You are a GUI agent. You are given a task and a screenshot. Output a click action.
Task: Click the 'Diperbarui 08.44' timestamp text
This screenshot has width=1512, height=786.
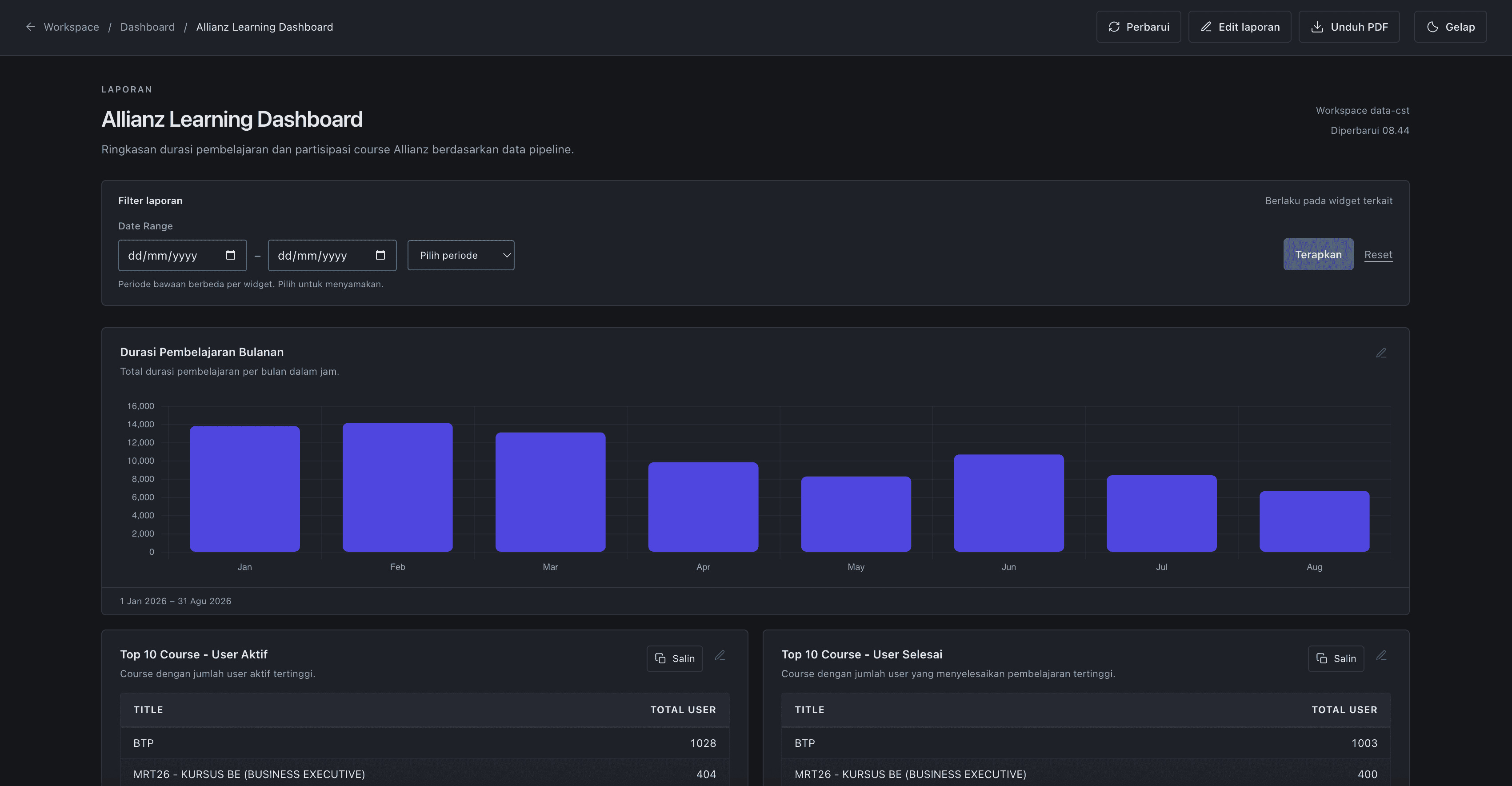pyautogui.click(x=1369, y=130)
